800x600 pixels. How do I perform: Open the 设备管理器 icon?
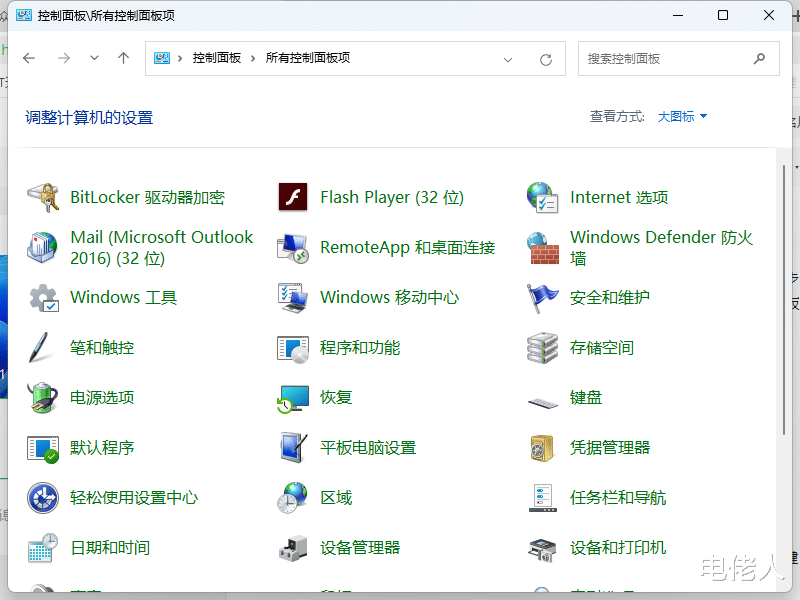(x=293, y=548)
